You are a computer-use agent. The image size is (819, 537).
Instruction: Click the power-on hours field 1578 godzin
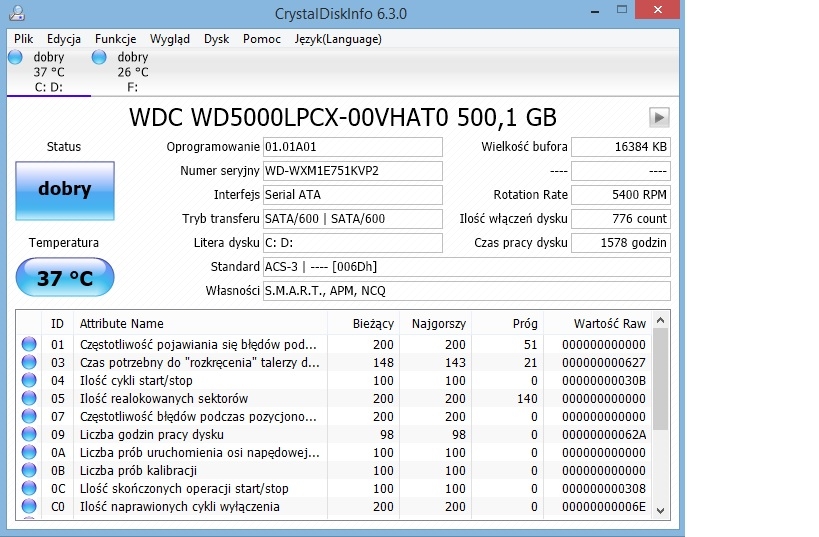[x=621, y=242]
